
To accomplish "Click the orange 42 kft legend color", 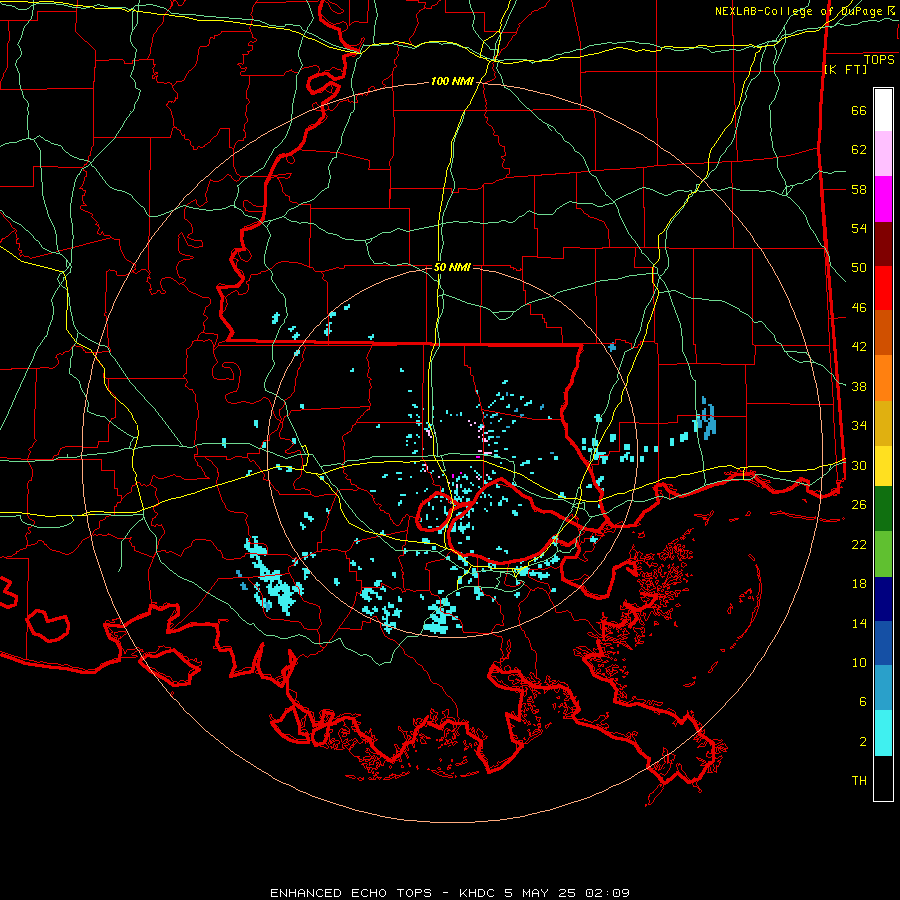I will [883, 378].
